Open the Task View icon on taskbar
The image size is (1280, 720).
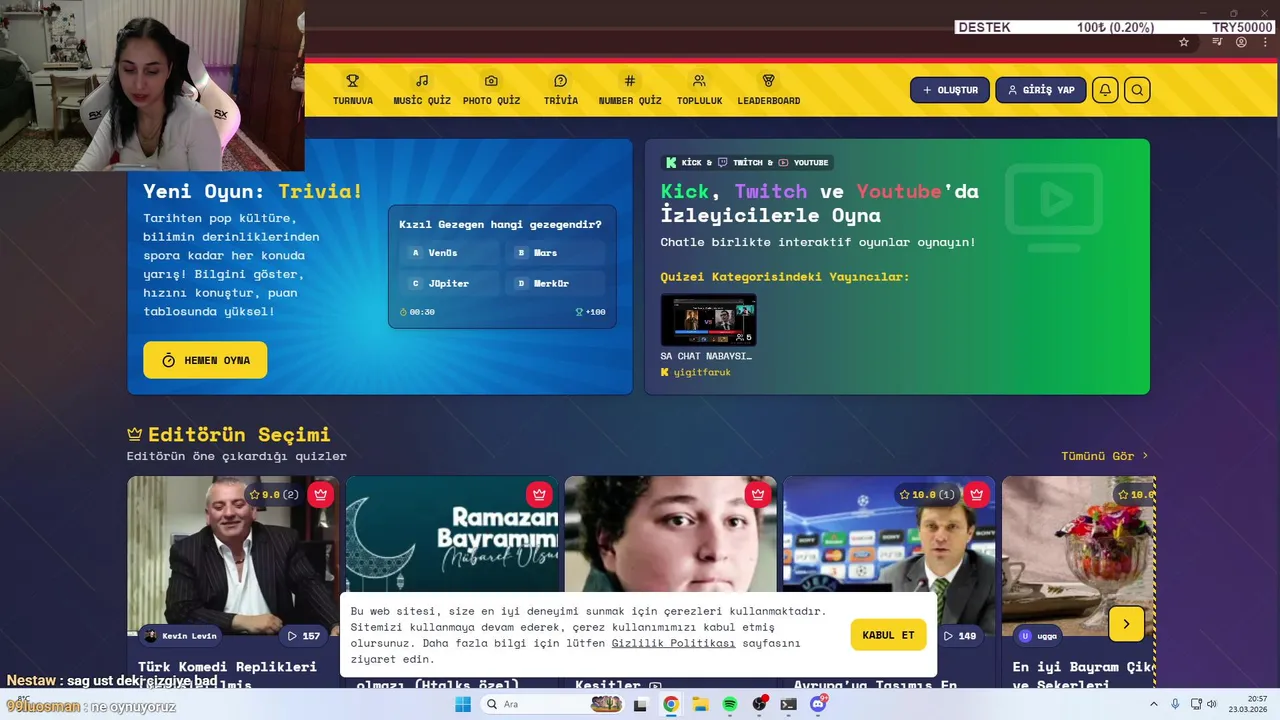(640, 704)
